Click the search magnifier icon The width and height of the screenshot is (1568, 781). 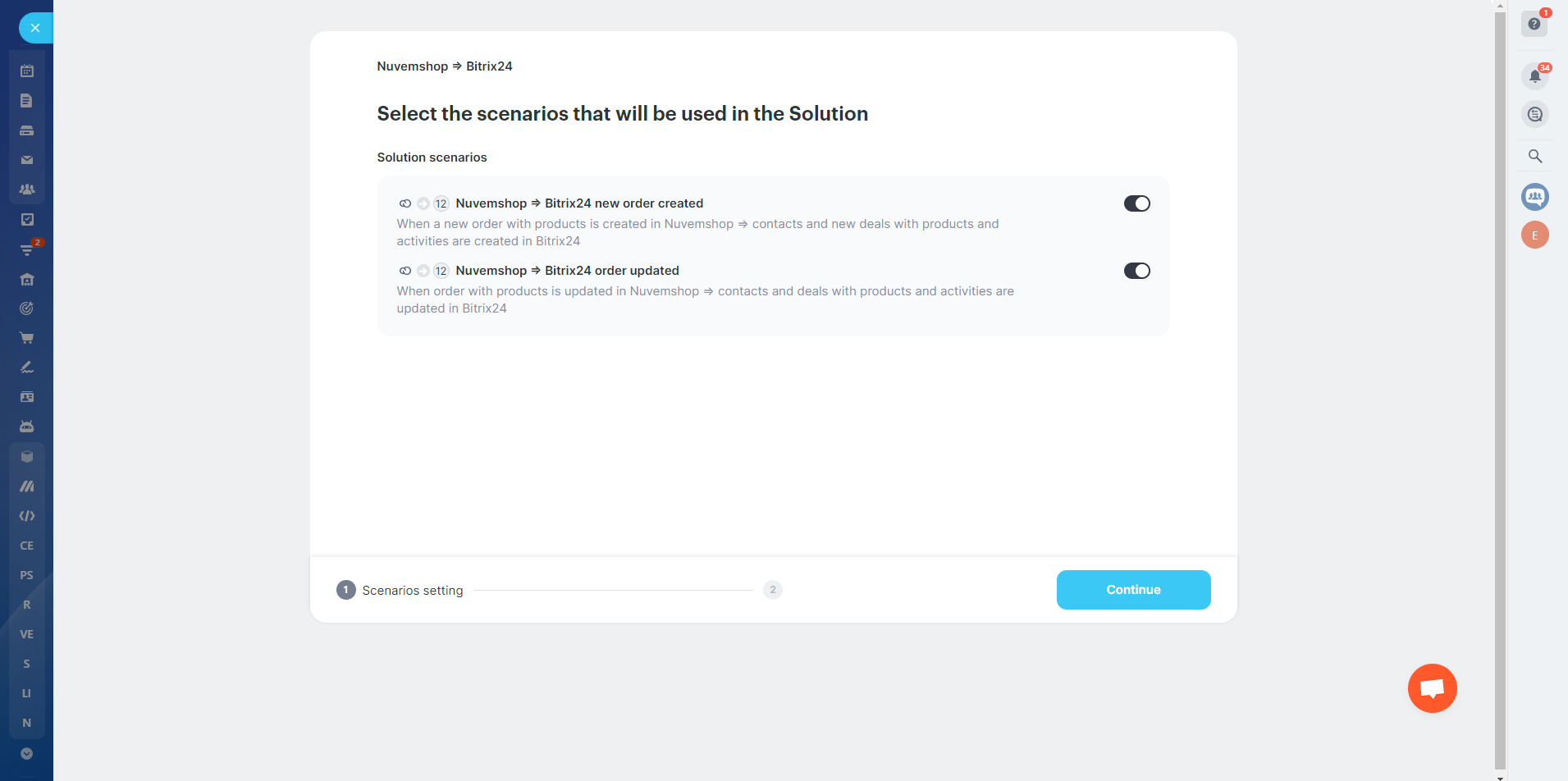pyautogui.click(x=1534, y=156)
